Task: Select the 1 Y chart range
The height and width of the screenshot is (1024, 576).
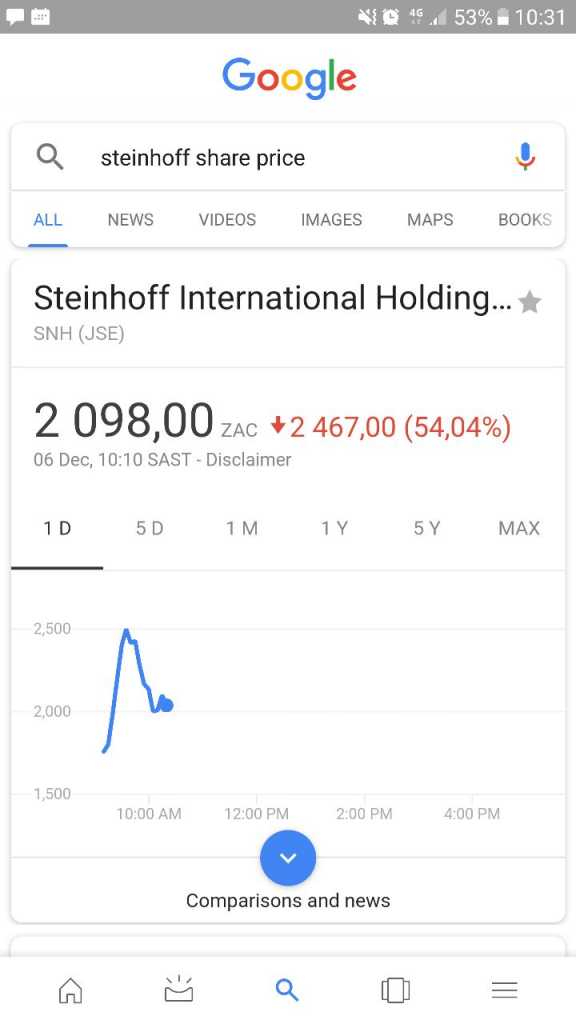Action: pos(334,528)
